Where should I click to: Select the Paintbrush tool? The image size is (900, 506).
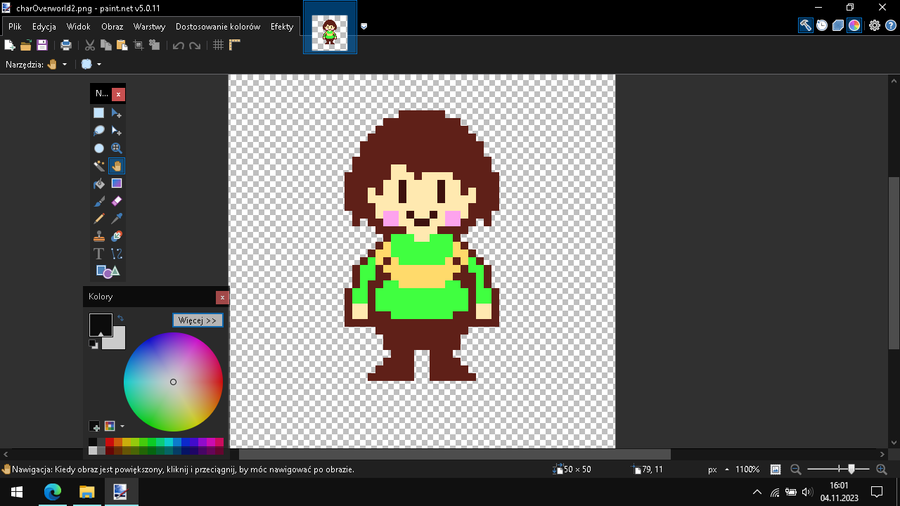click(99, 201)
